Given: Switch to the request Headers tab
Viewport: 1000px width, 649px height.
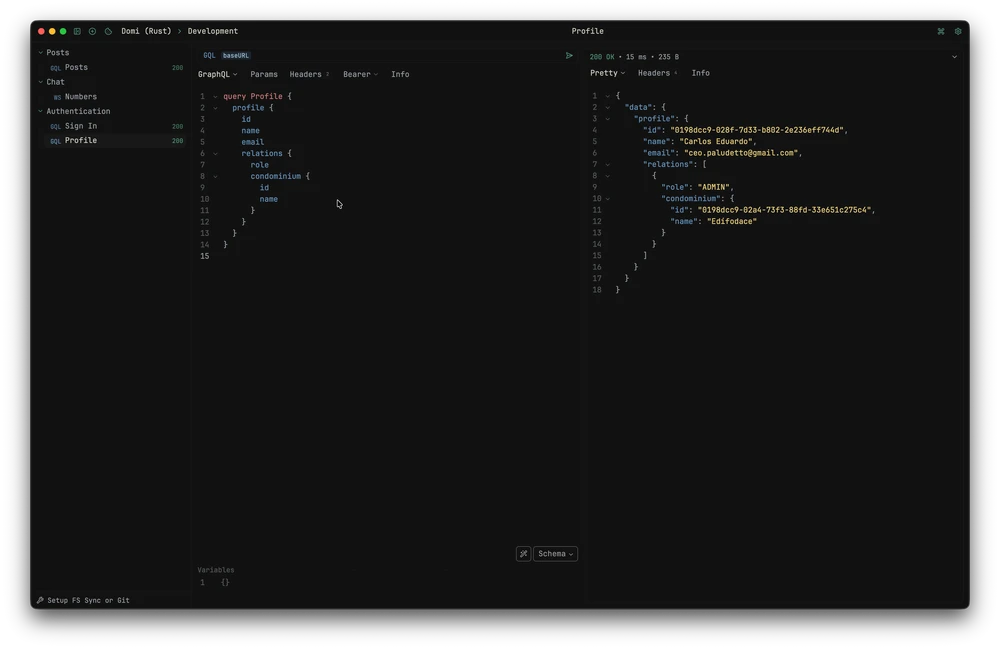Looking at the screenshot, I should click(x=309, y=75).
